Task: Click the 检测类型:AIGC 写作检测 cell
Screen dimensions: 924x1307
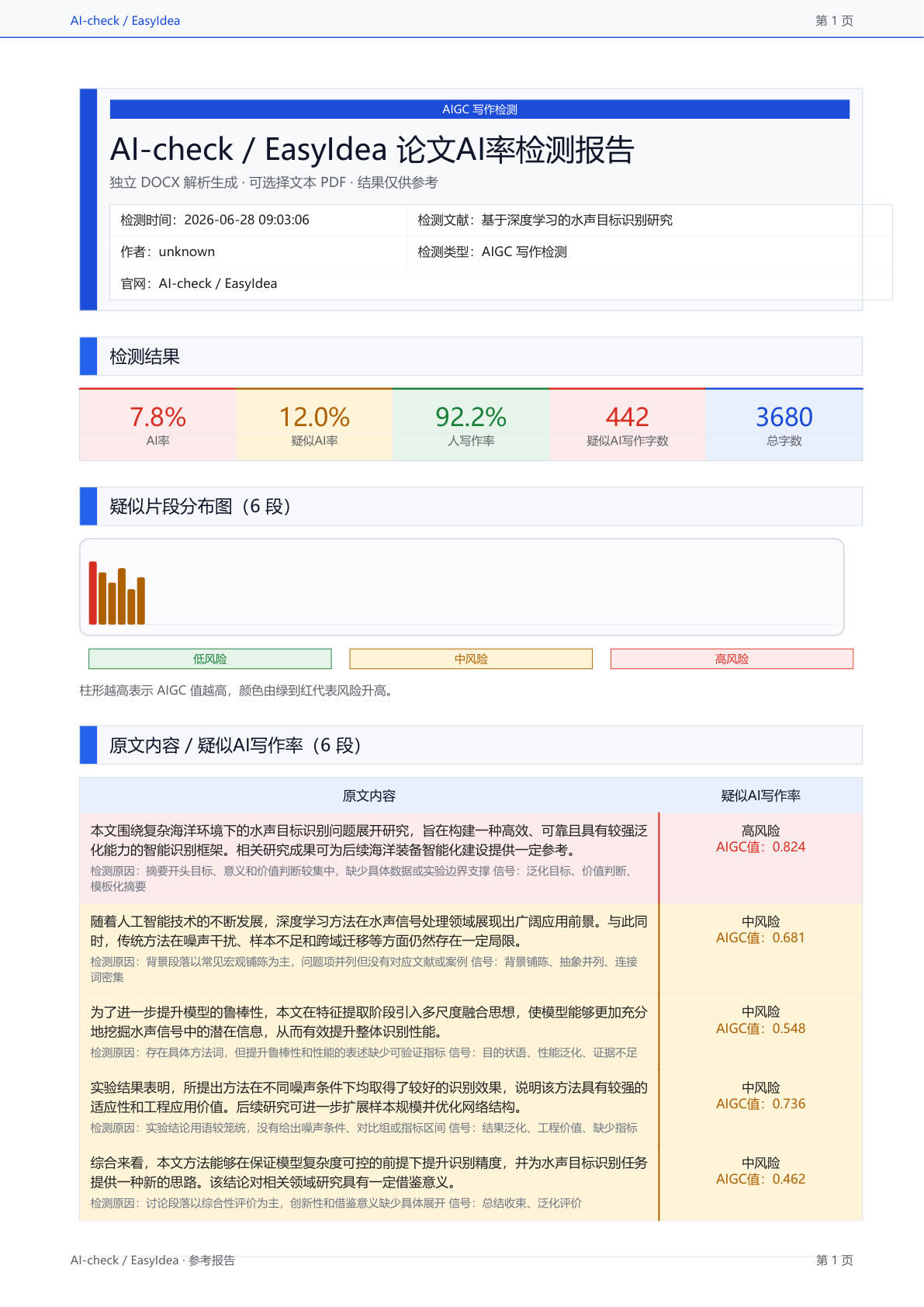Action: pyautogui.click(x=649, y=252)
